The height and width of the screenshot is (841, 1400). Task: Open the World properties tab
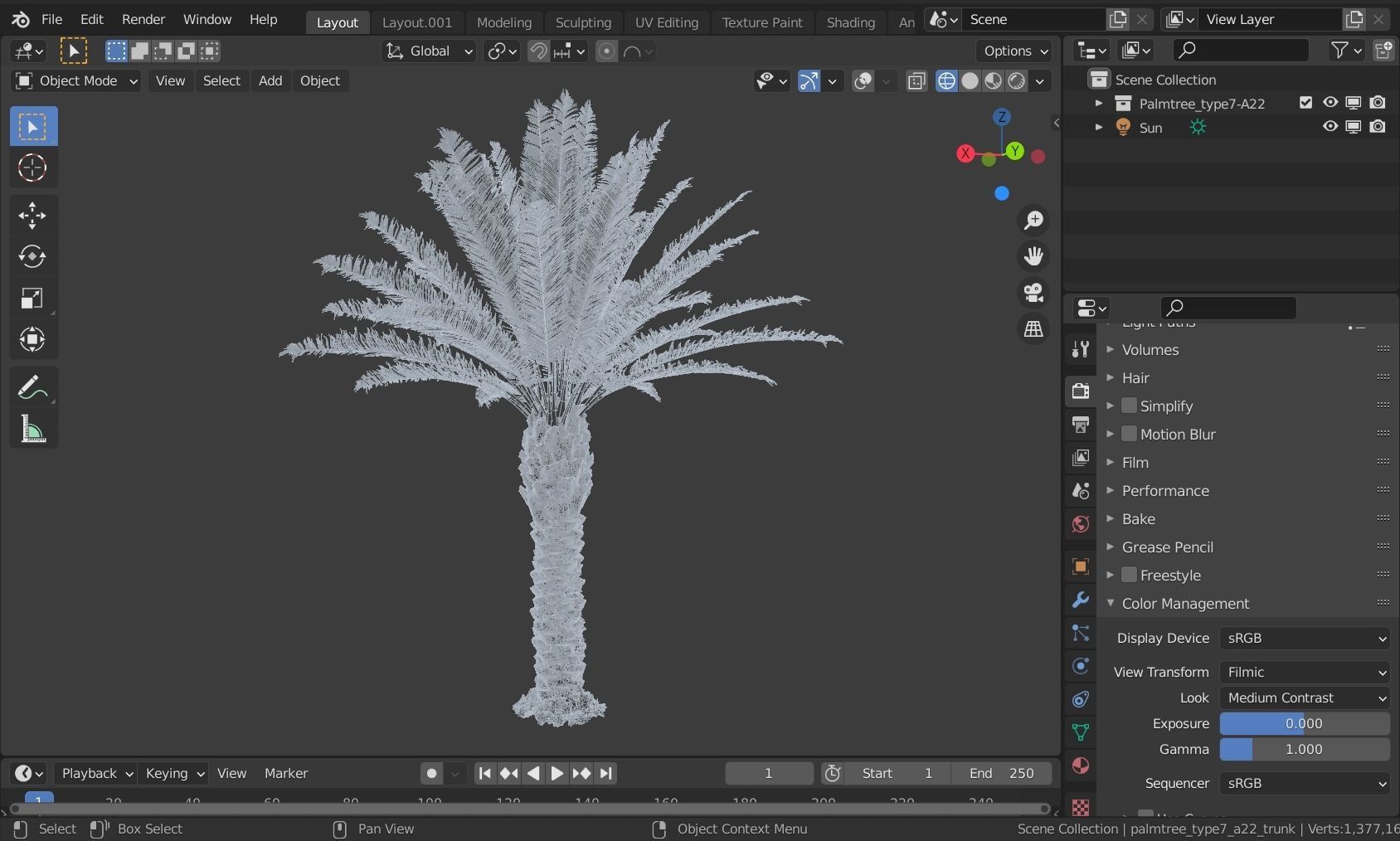click(x=1080, y=523)
